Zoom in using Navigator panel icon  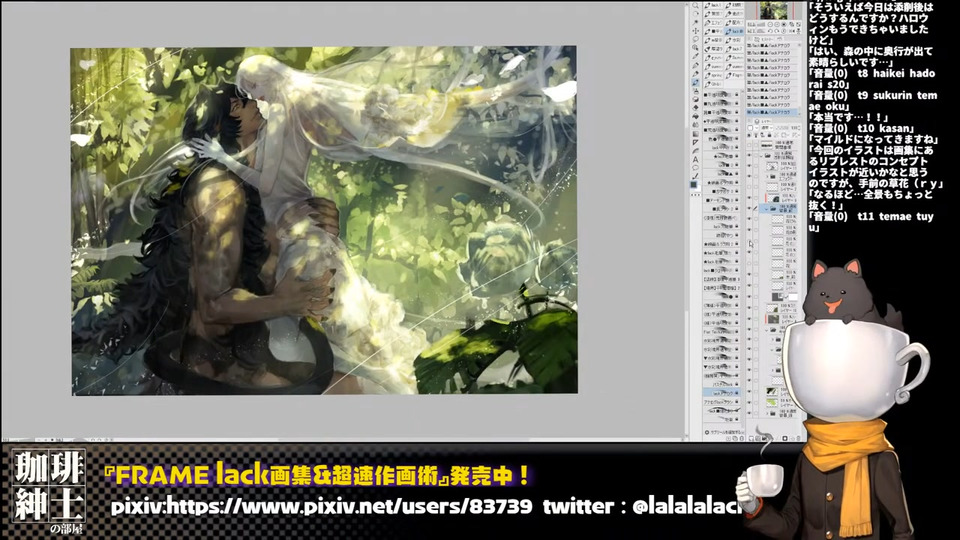[776, 24]
